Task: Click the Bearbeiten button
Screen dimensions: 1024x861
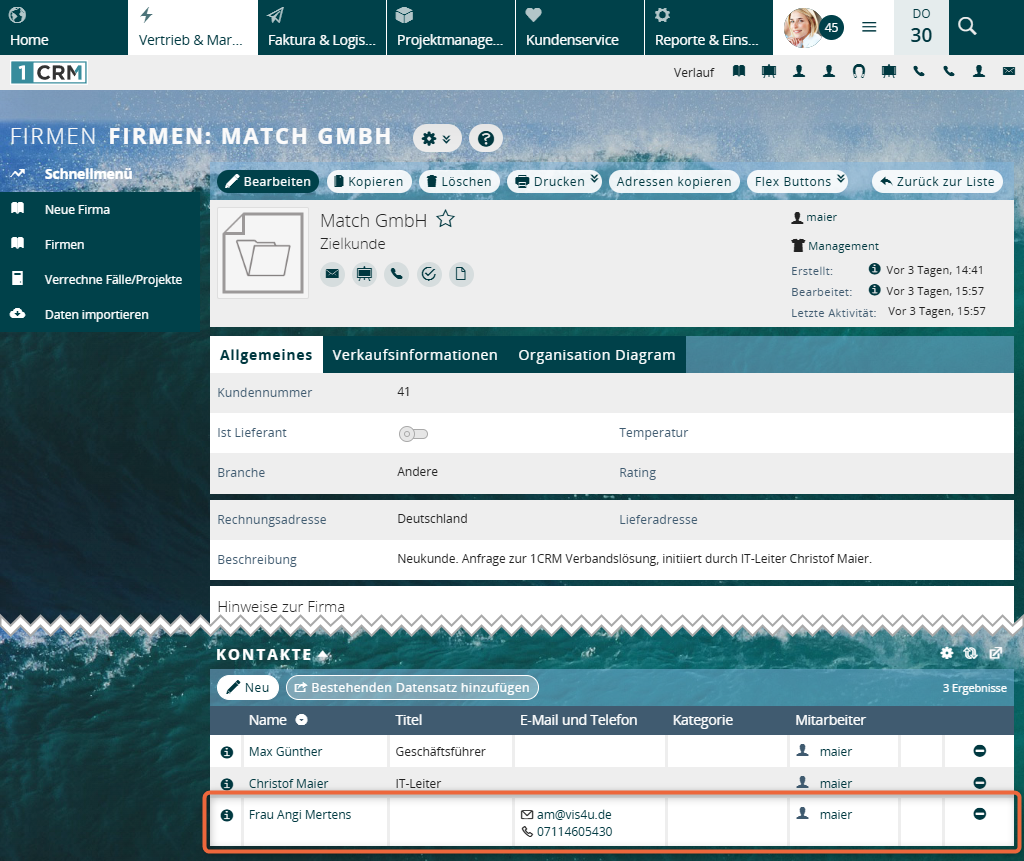Action: tap(268, 182)
